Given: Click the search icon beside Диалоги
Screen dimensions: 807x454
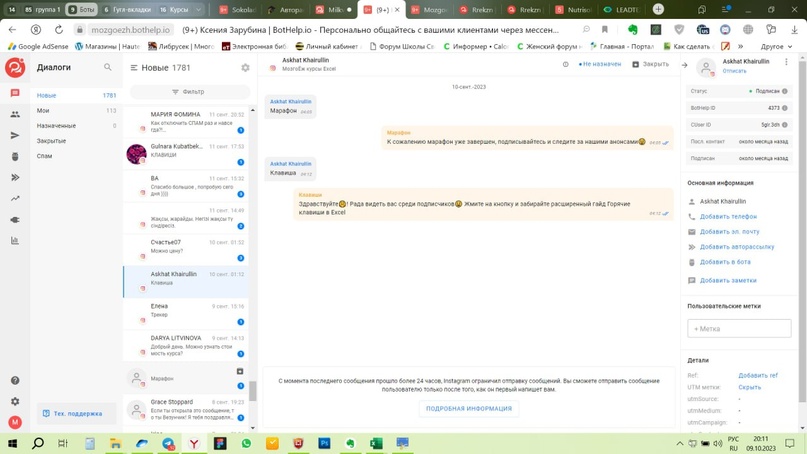Looking at the screenshot, I should 108,68.
